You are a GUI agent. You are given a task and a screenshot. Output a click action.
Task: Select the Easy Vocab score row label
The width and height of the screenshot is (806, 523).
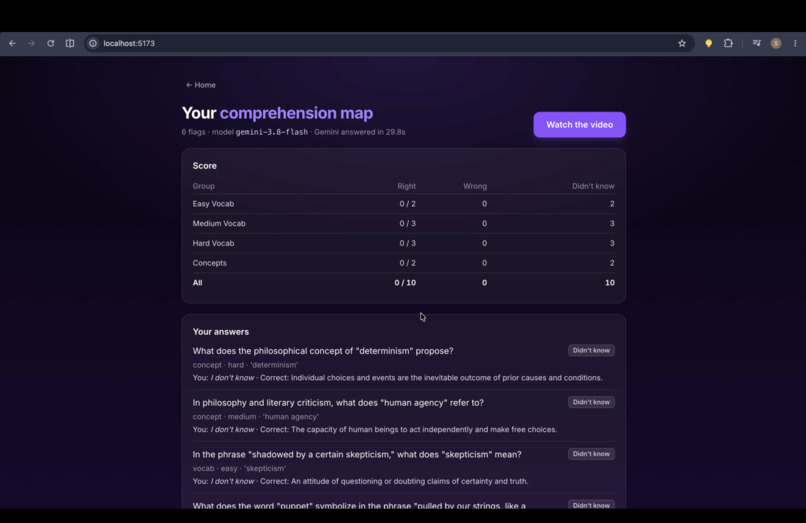[213, 204]
